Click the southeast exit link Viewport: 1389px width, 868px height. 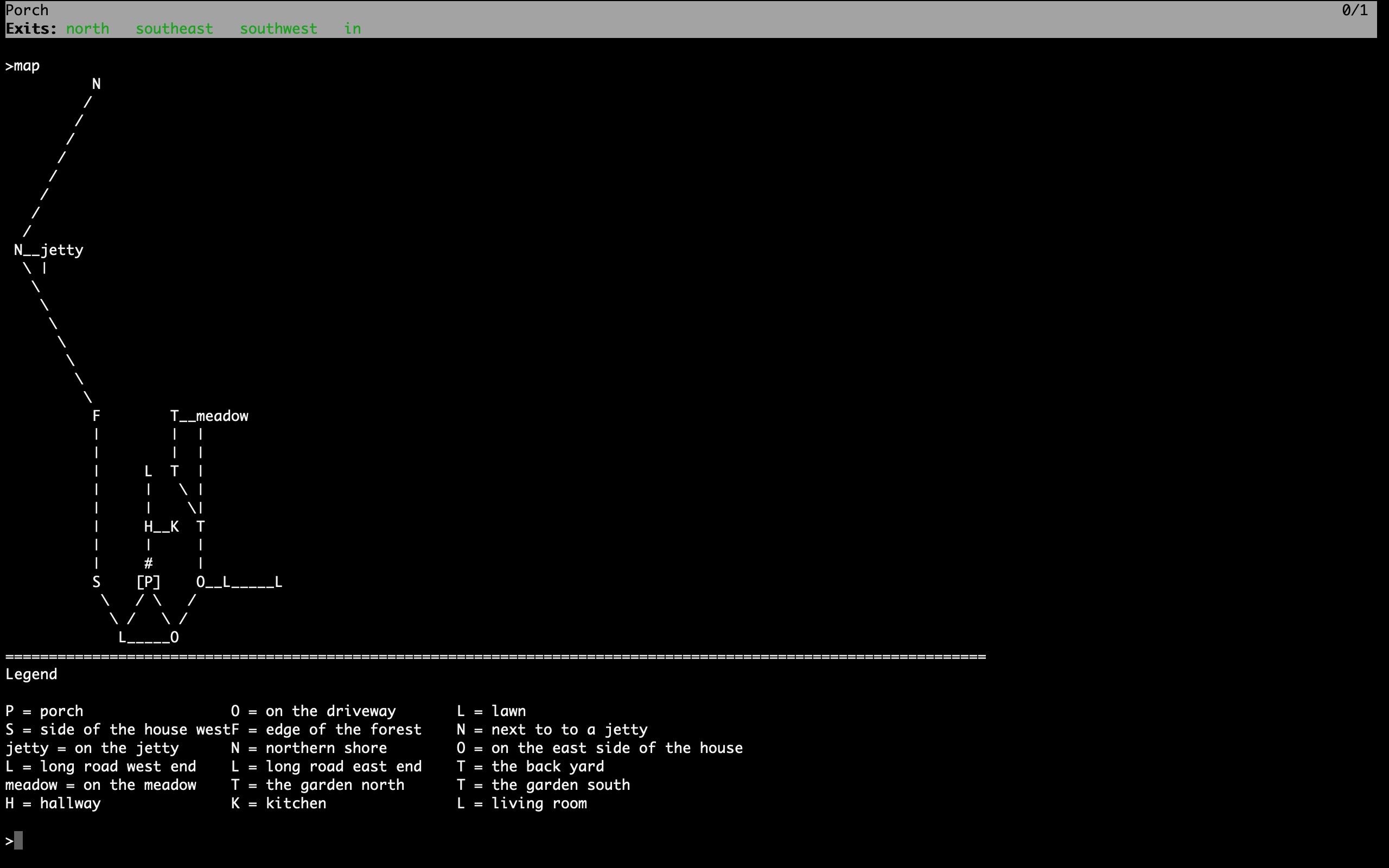point(174,29)
